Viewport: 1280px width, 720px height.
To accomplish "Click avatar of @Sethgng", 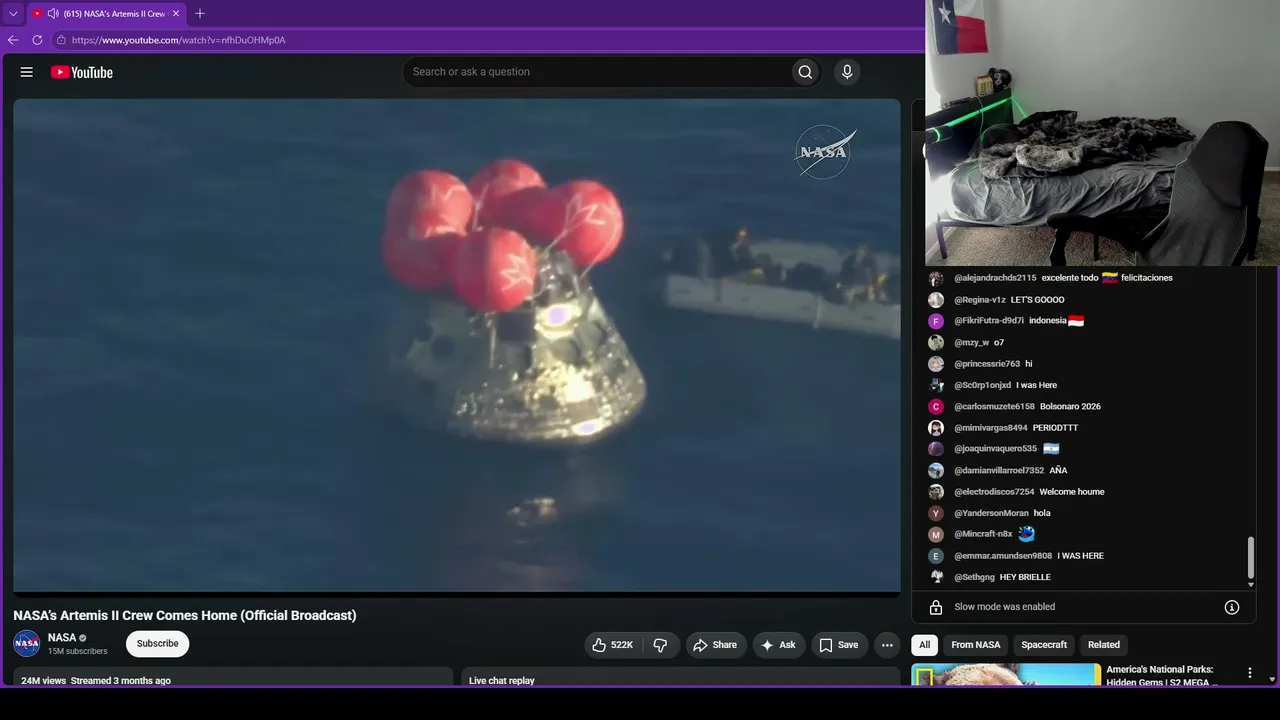I will click(x=936, y=577).
